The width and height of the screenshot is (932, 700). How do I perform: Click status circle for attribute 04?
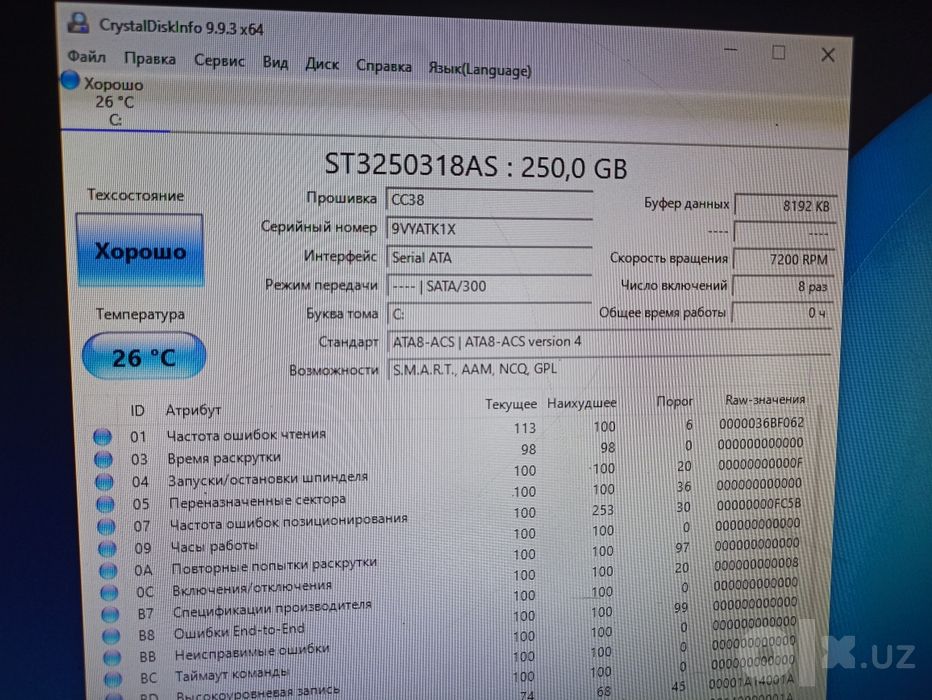(x=105, y=481)
